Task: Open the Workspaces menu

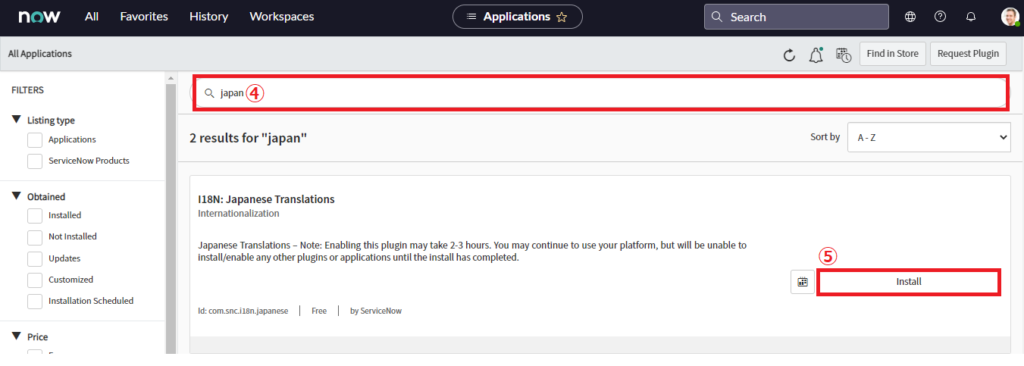Action: 281,17
